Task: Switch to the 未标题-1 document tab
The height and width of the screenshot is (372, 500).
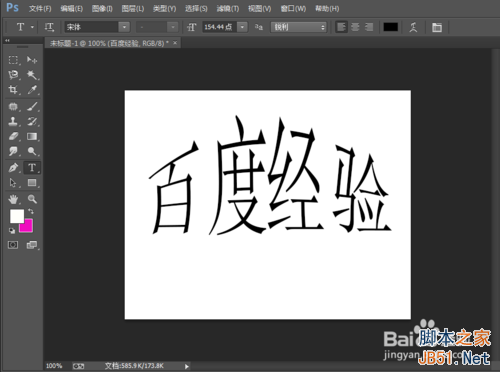Action: click(109, 43)
